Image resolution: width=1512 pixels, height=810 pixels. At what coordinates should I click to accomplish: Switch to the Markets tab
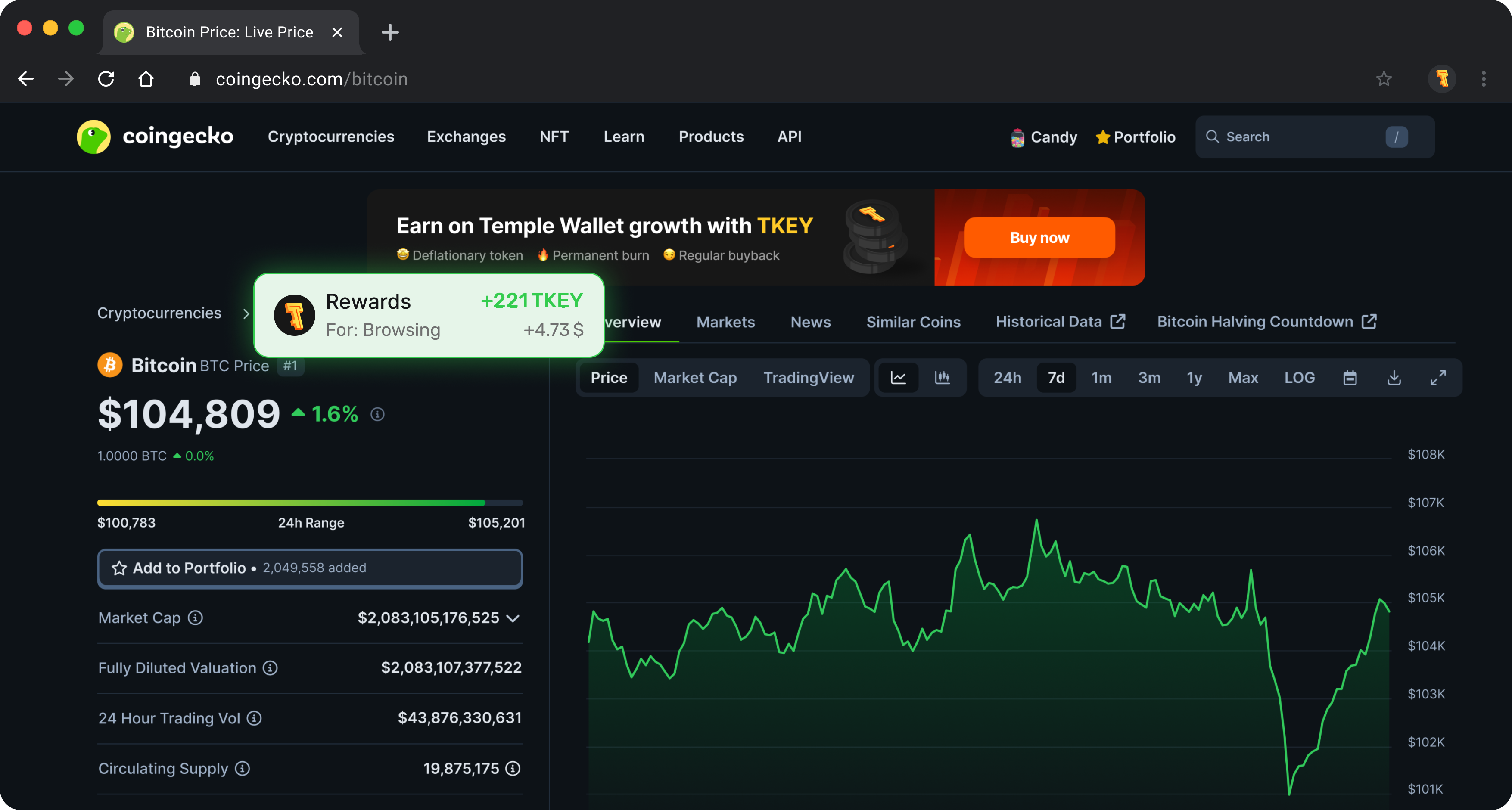pos(725,322)
